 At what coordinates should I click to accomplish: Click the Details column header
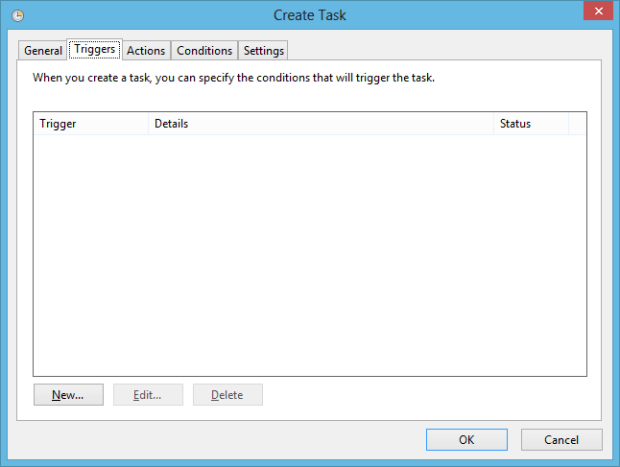click(321, 123)
